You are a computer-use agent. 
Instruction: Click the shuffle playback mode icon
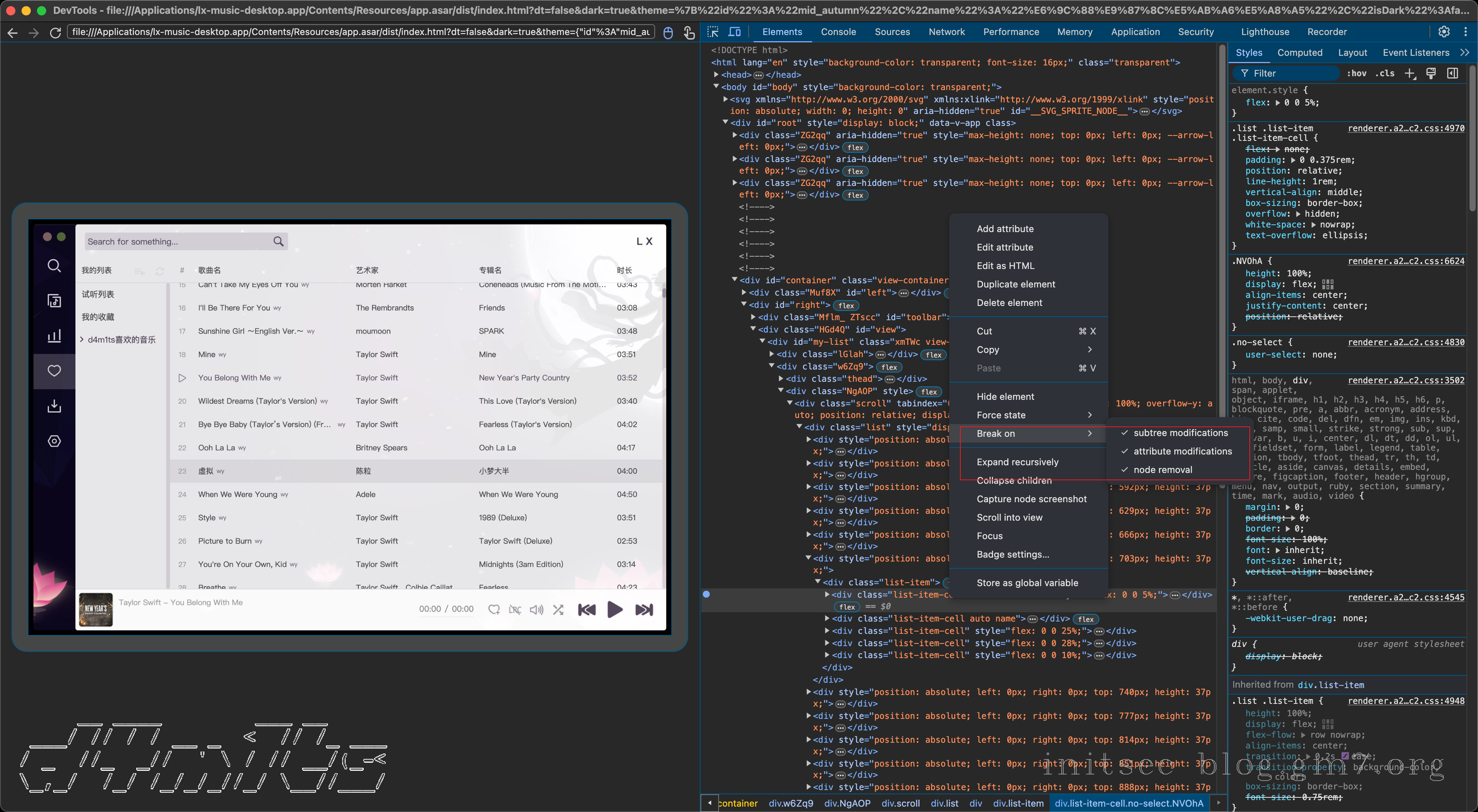pyautogui.click(x=558, y=610)
